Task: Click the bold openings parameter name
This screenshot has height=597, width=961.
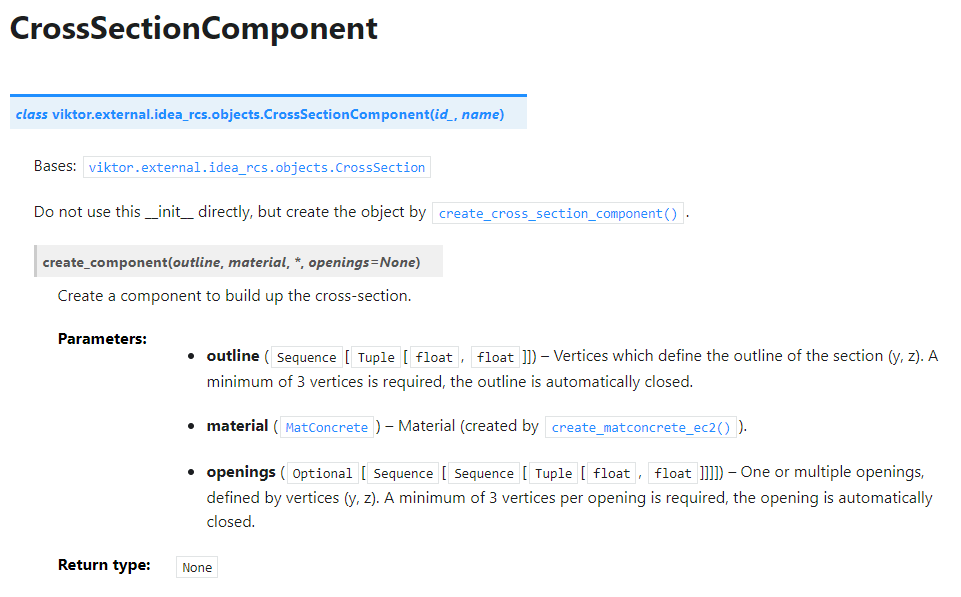Action: (x=241, y=473)
